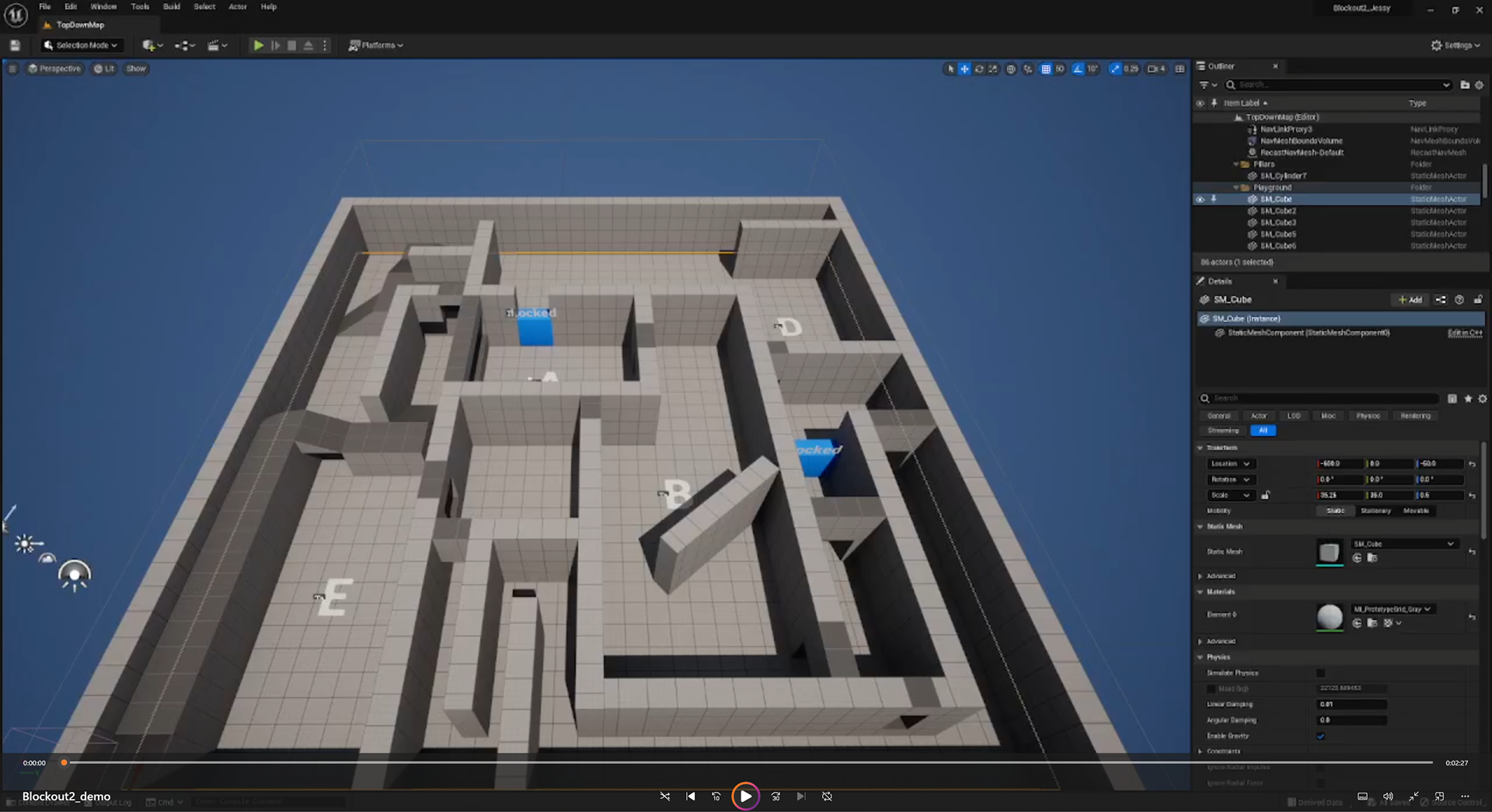Open the Settings button at top right
The height and width of the screenshot is (812, 1492).
1455,45
